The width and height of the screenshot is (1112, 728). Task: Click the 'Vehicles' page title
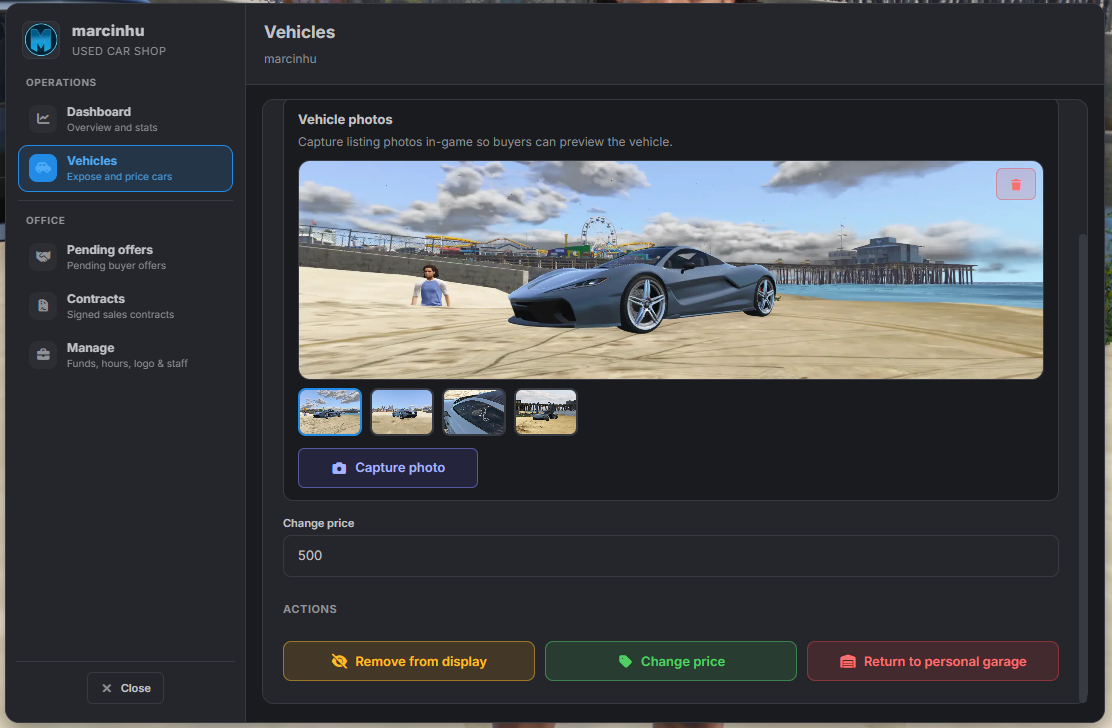click(299, 32)
